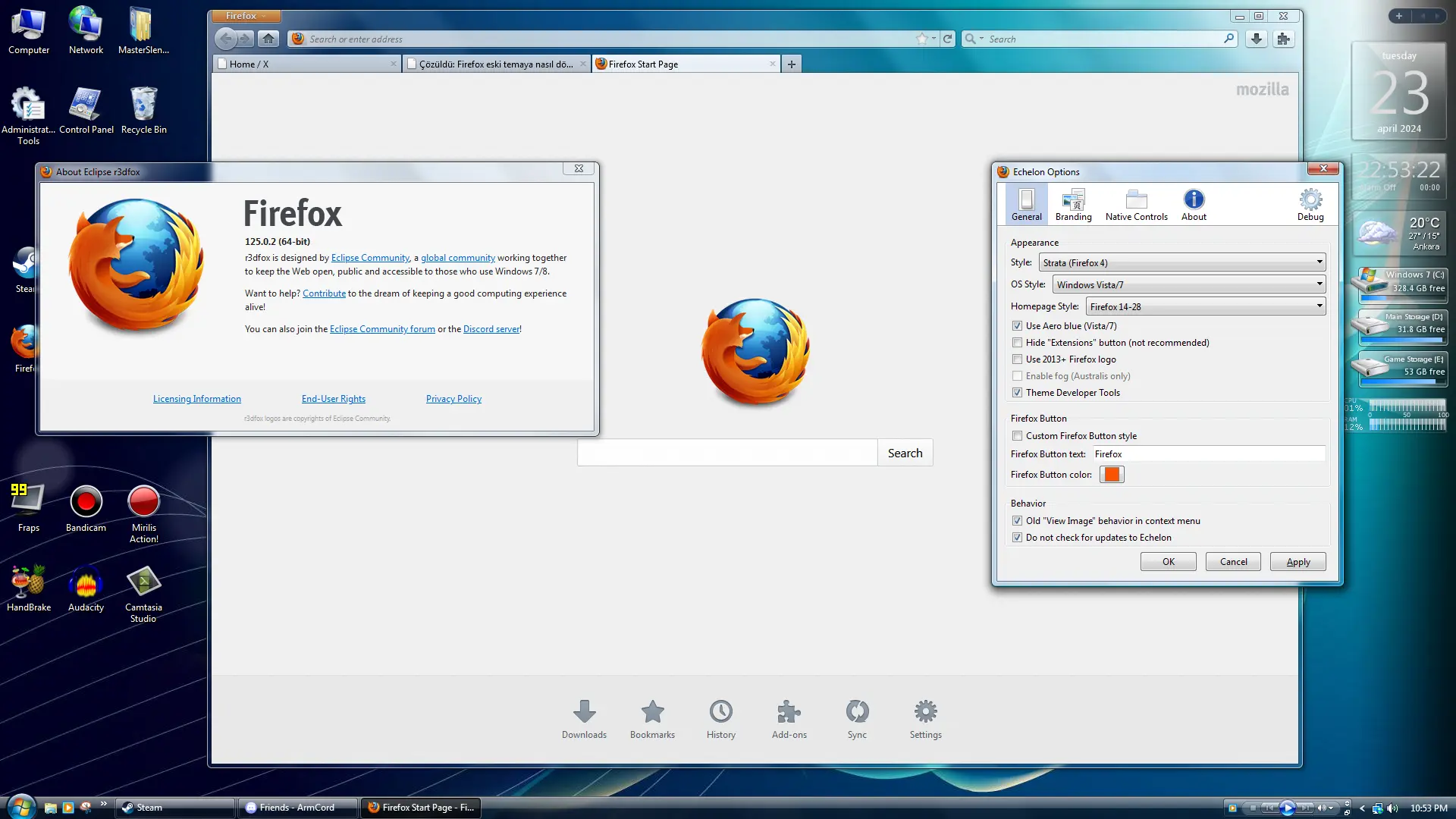Open the Debug tab in Echelon Options
This screenshot has height=819, width=1456.
click(x=1310, y=205)
